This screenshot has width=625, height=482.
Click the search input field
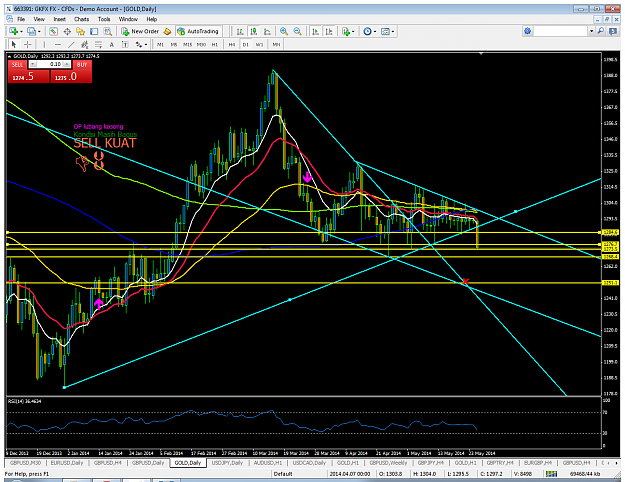560,31
